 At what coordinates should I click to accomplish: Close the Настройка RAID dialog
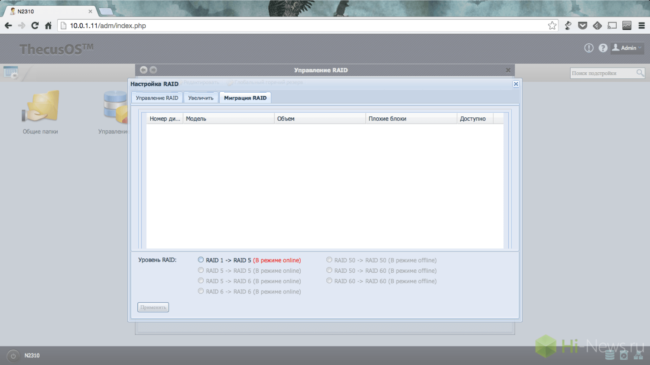pos(516,84)
